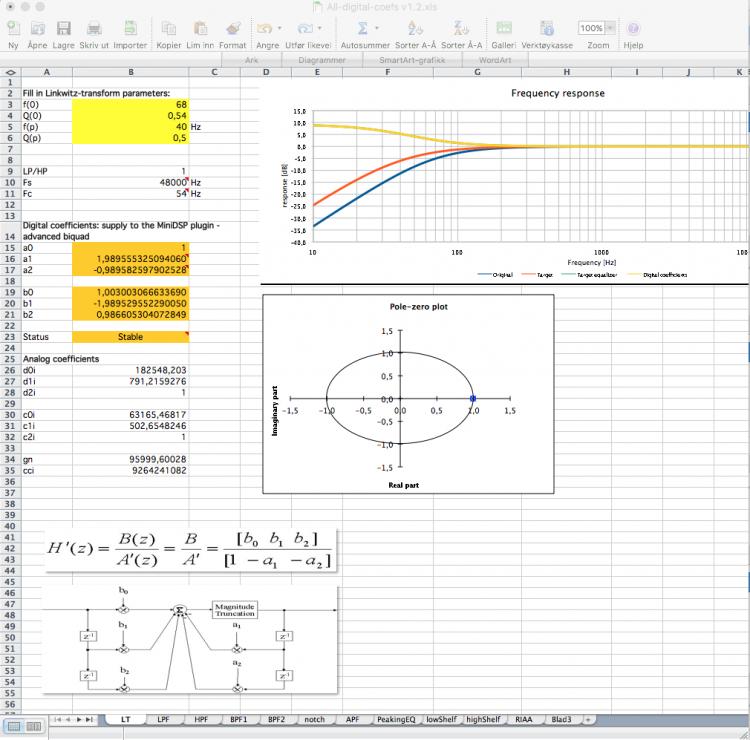Switch to the PeakingEQ sheet tab
The width and height of the screenshot is (750, 740).
click(x=397, y=719)
